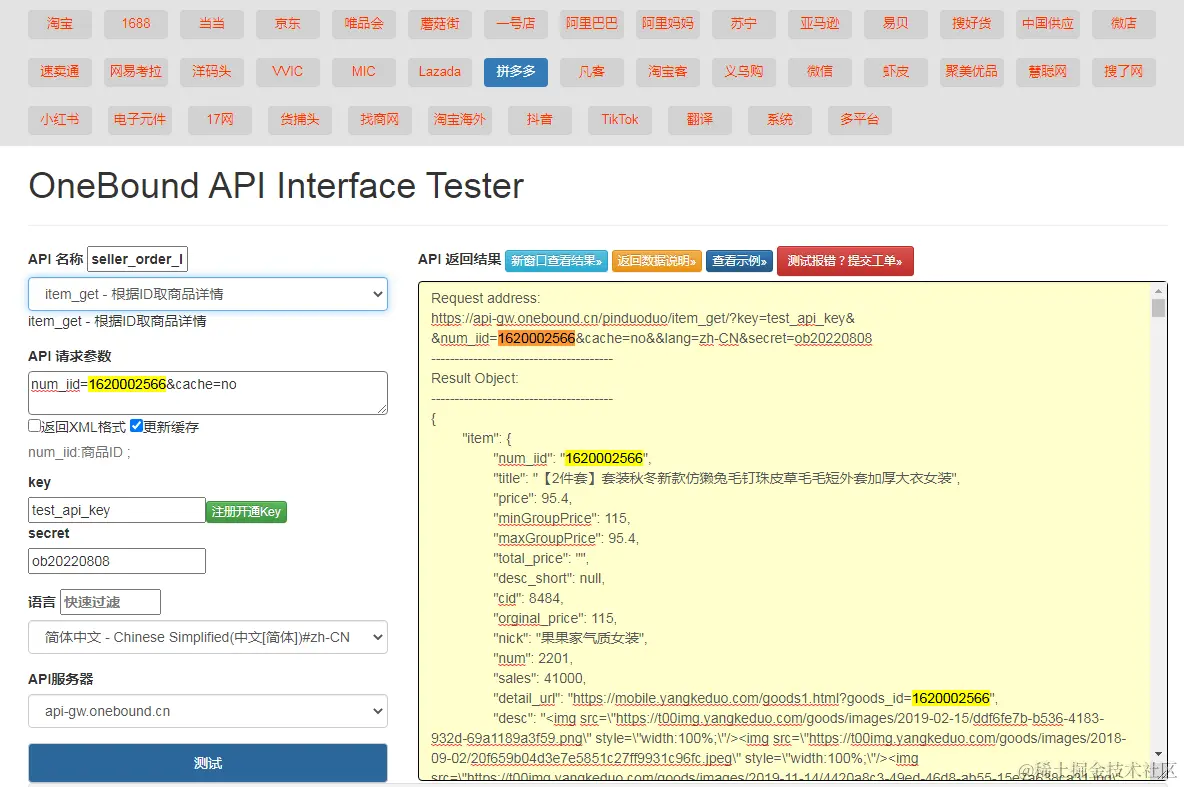Open the 中国供应 platform tab
Screen dimensions: 1184x787
1047,24
